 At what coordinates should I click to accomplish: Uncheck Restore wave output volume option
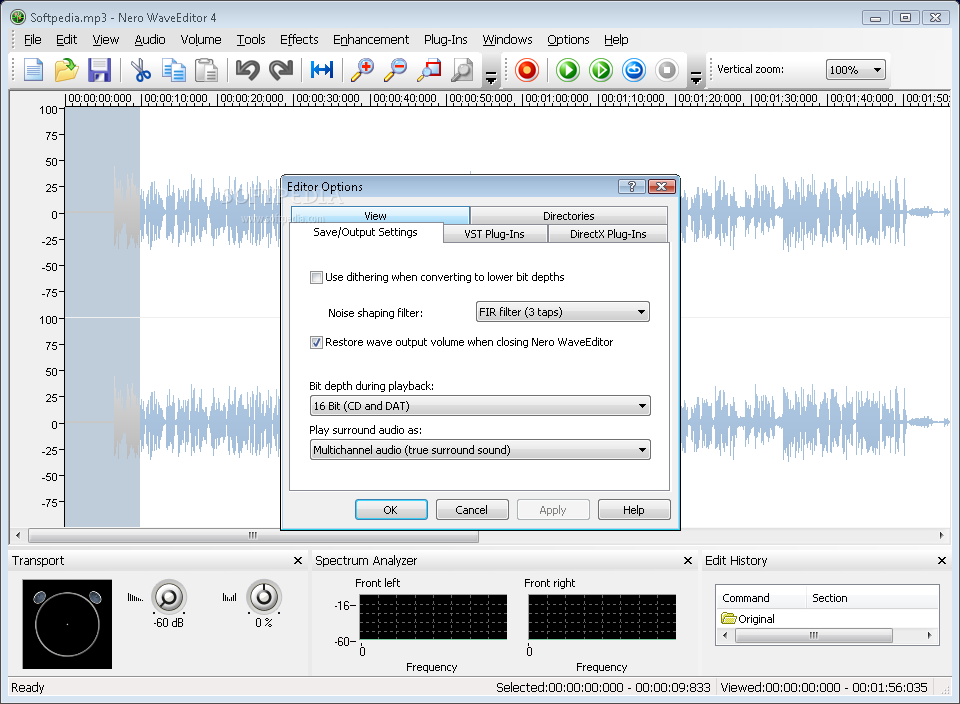[317, 342]
